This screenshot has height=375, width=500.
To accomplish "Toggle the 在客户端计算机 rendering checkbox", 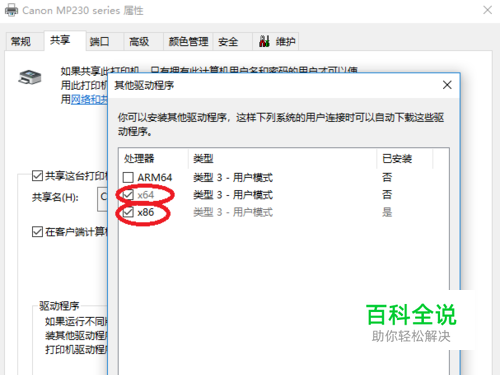I will [37, 231].
